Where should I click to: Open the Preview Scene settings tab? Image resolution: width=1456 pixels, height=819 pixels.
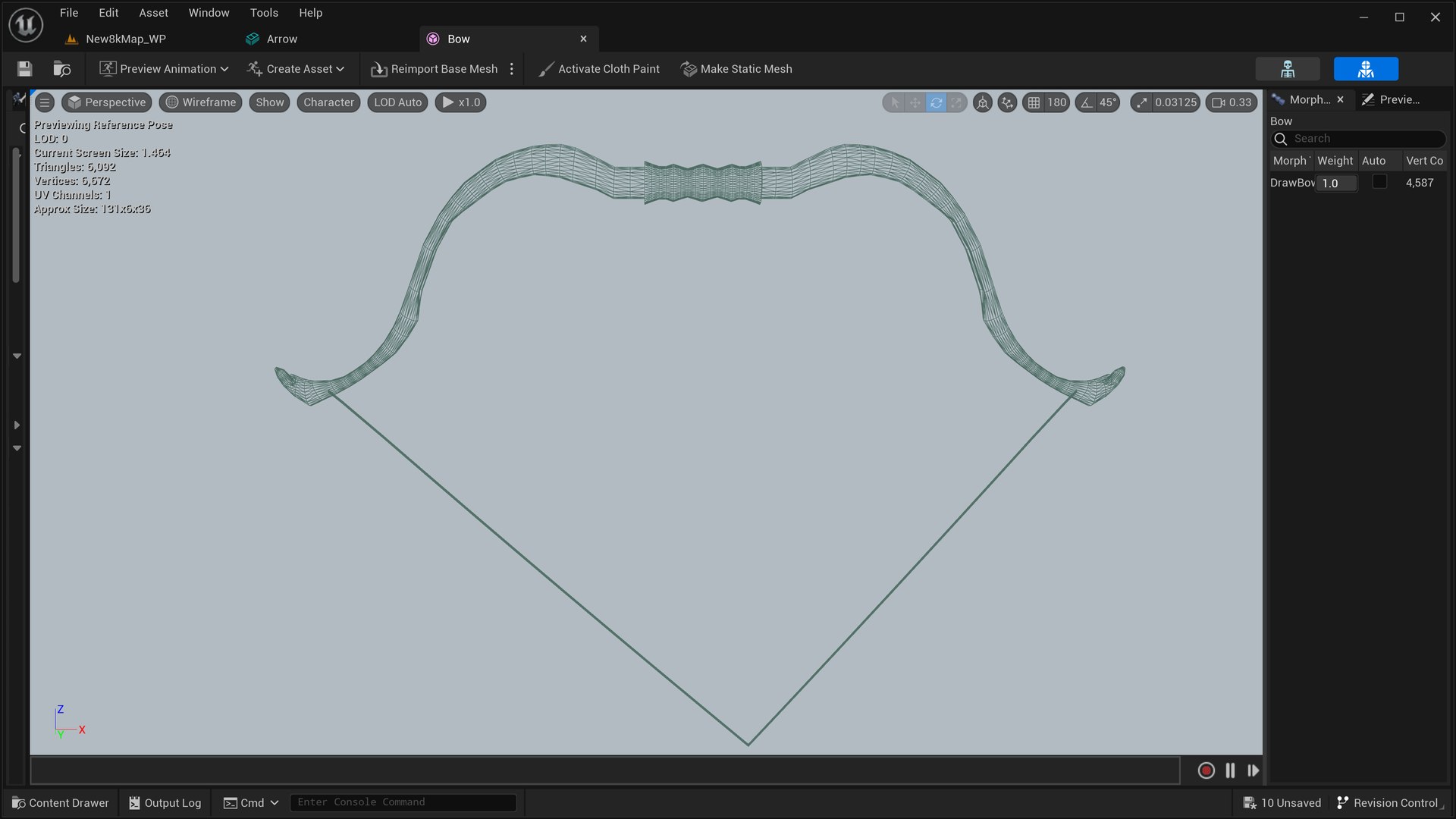(x=1392, y=99)
